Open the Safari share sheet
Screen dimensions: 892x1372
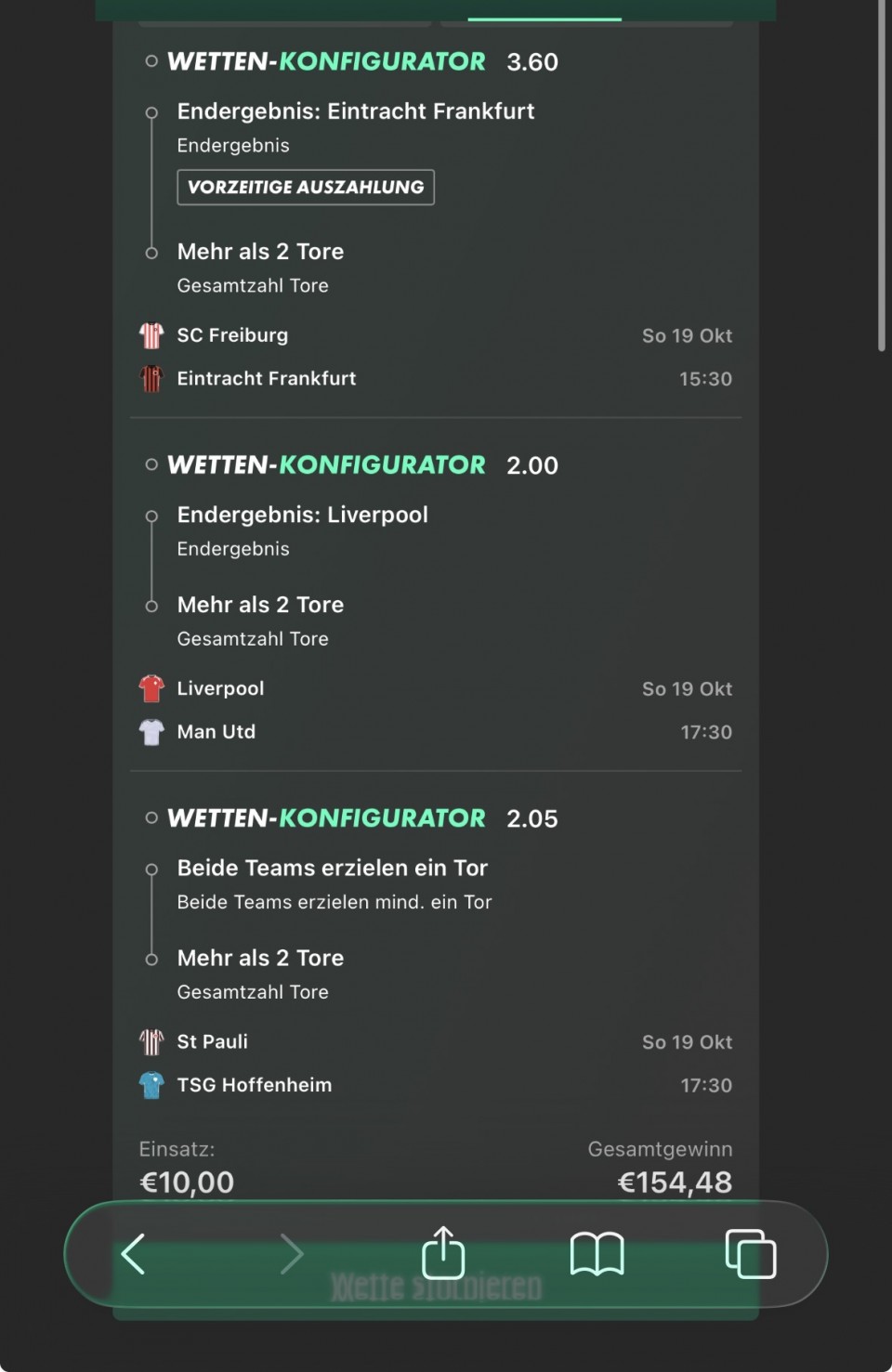pos(443,1253)
